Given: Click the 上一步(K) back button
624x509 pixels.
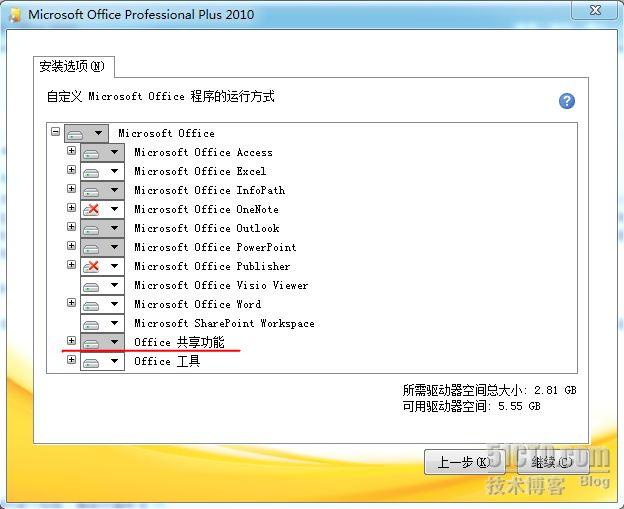Looking at the screenshot, I should [464, 462].
